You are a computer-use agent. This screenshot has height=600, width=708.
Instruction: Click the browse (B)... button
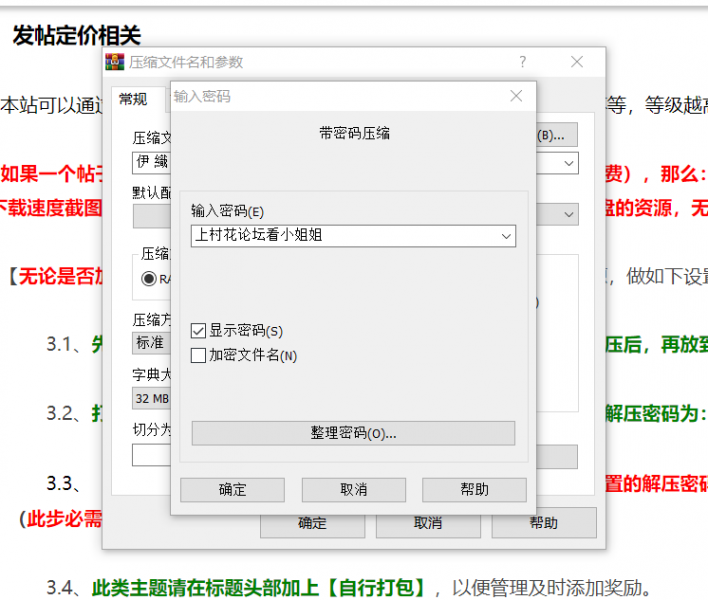(x=556, y=135)
